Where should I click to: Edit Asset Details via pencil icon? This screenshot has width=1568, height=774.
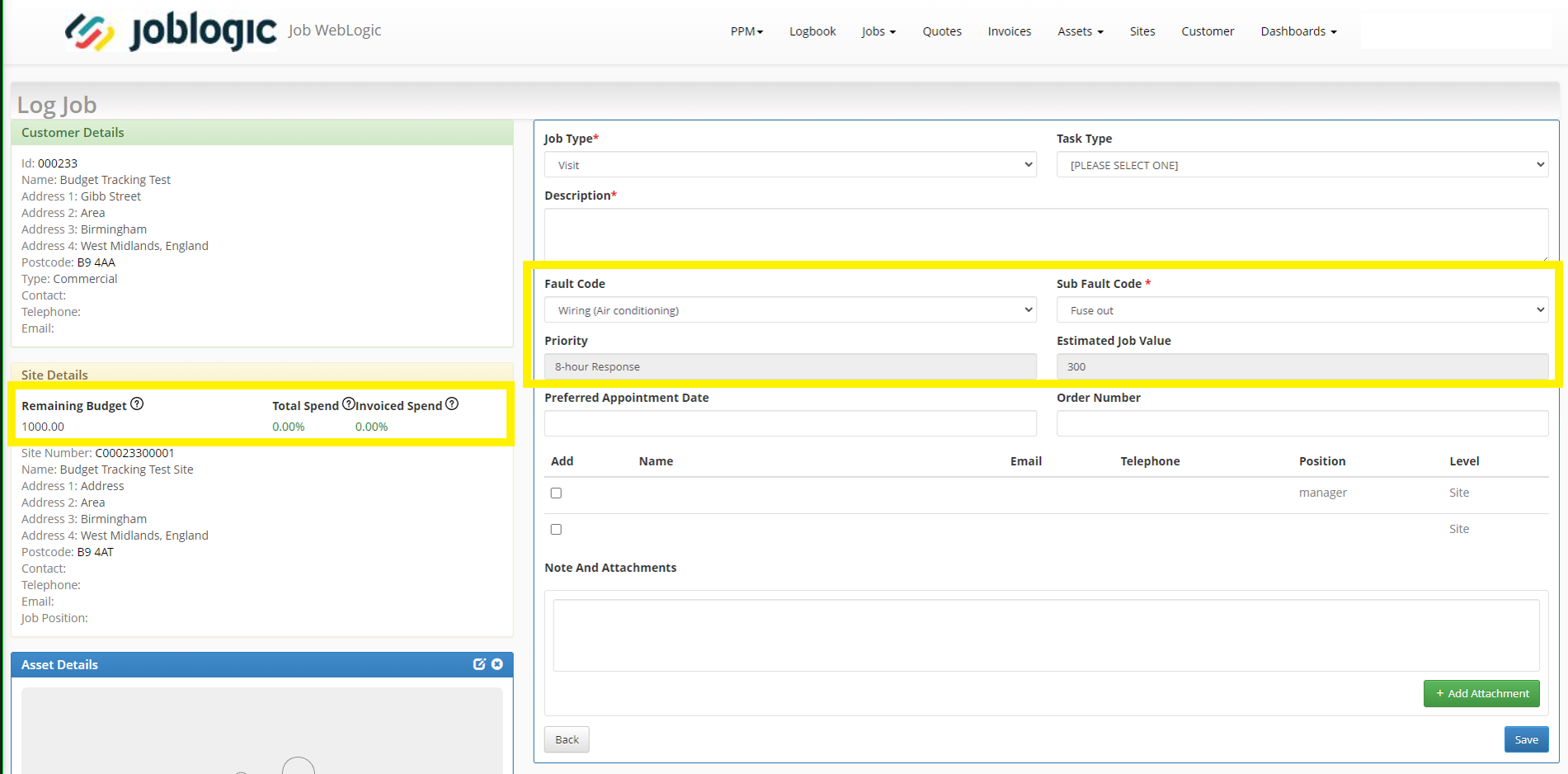[x=479, y=664]
